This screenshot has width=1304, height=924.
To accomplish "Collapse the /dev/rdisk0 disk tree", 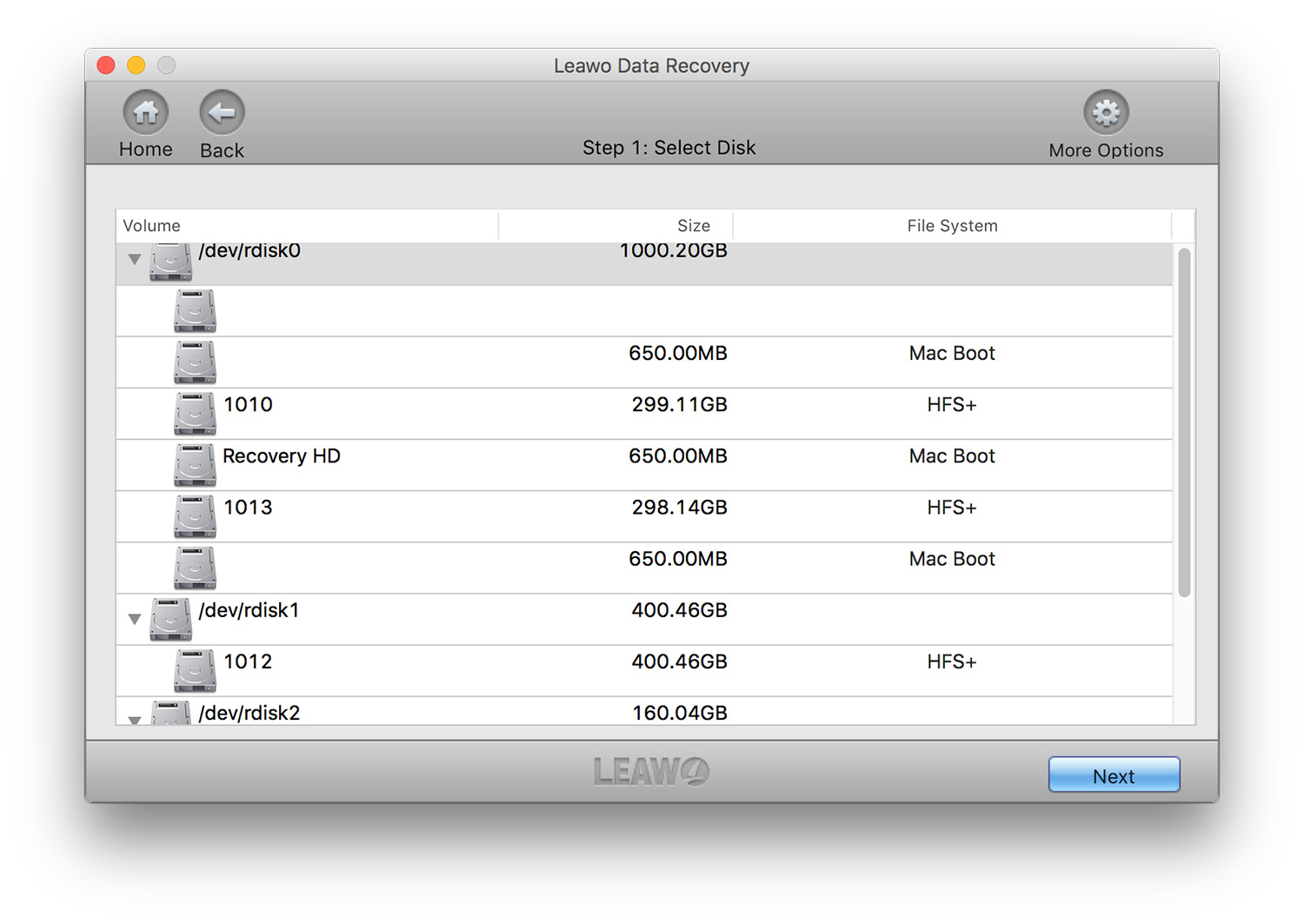I will pyautogui.click(x=135, y=259).
